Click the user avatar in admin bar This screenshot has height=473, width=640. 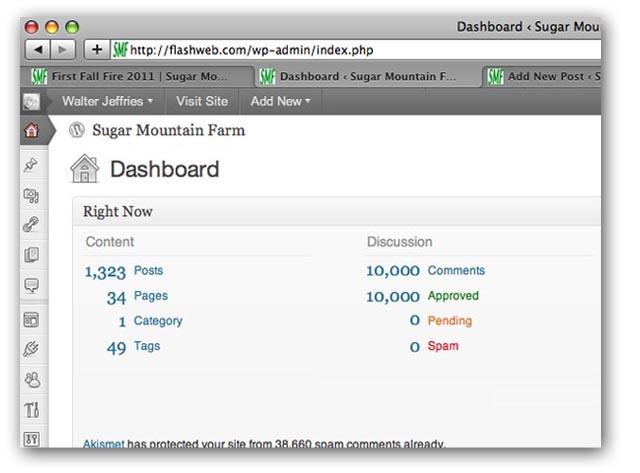pos(31,102)
